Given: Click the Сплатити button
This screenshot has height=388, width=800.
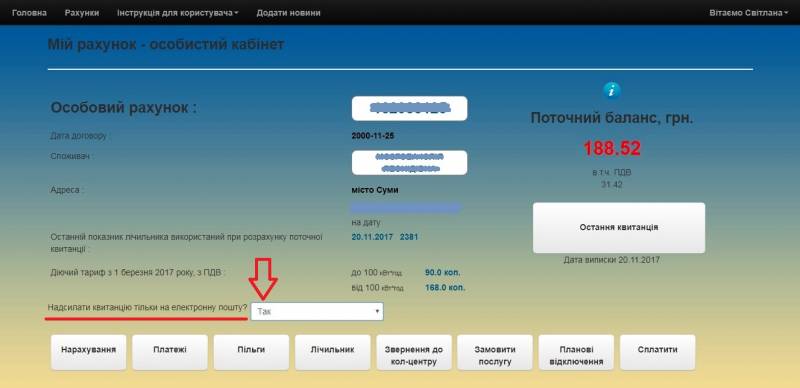Looking at the screenshot, I should [658, 352].
